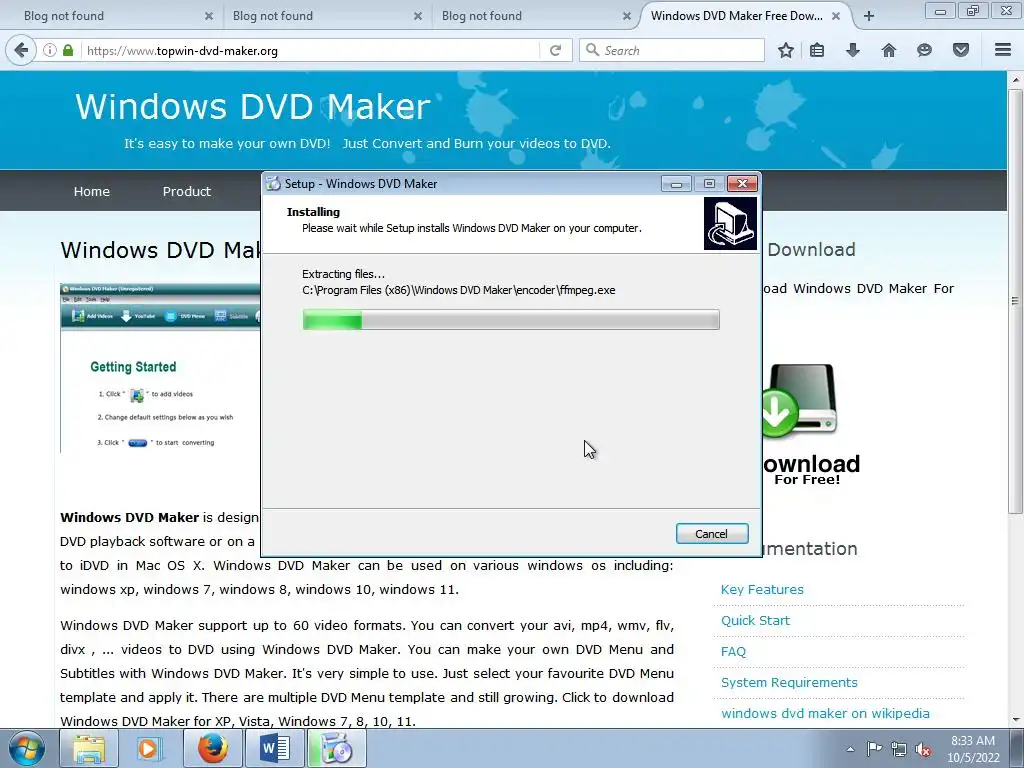Image resolution: width=1024 pixels, height=768 pixels.
Task: Launch Windows Explorer from taskbar
Action: pyautogui.click(x=89, y=749)
